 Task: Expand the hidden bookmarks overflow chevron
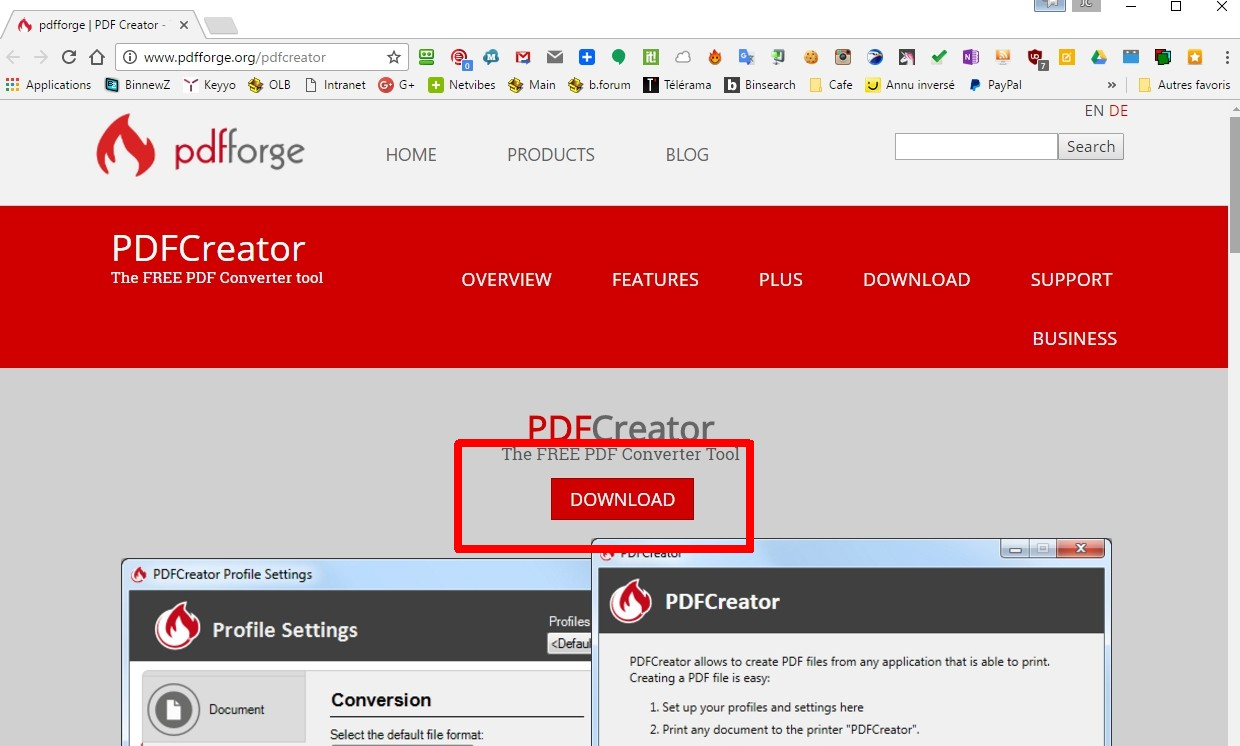[x=1112, y=85]
